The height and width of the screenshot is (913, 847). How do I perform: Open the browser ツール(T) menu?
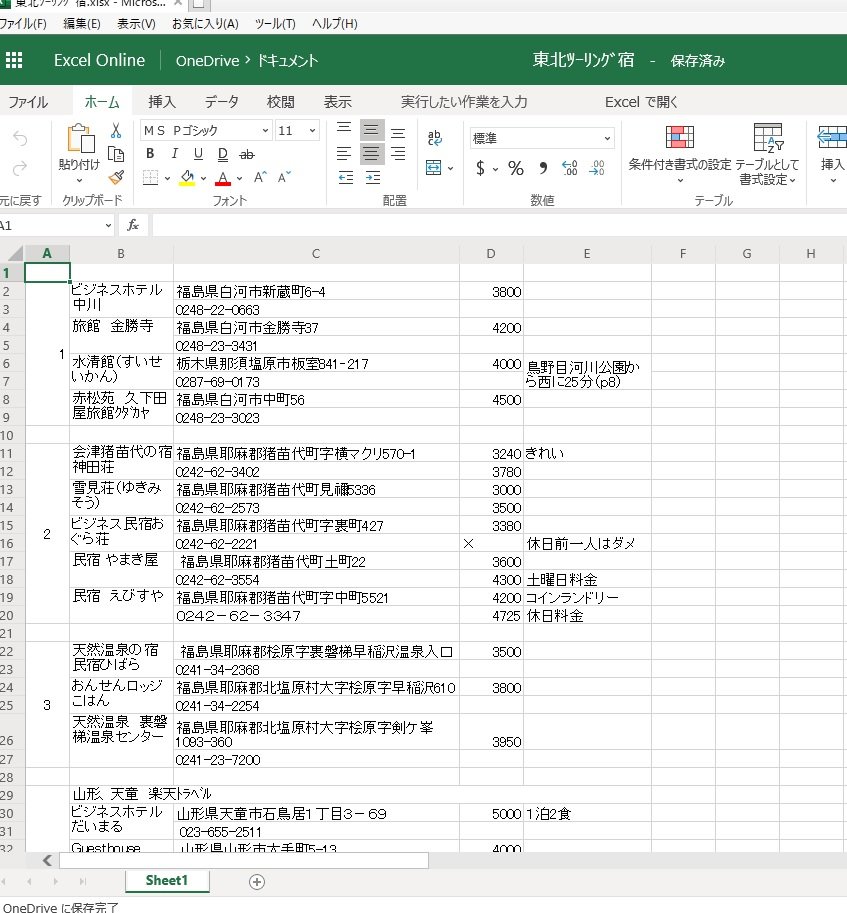[275, 24]
